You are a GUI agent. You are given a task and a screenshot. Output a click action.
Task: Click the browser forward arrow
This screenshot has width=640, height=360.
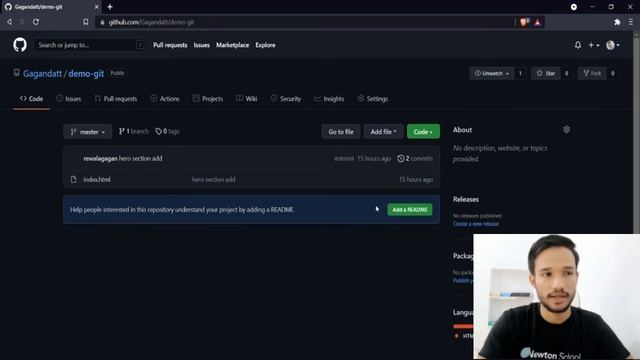click(x=22, y=22)
